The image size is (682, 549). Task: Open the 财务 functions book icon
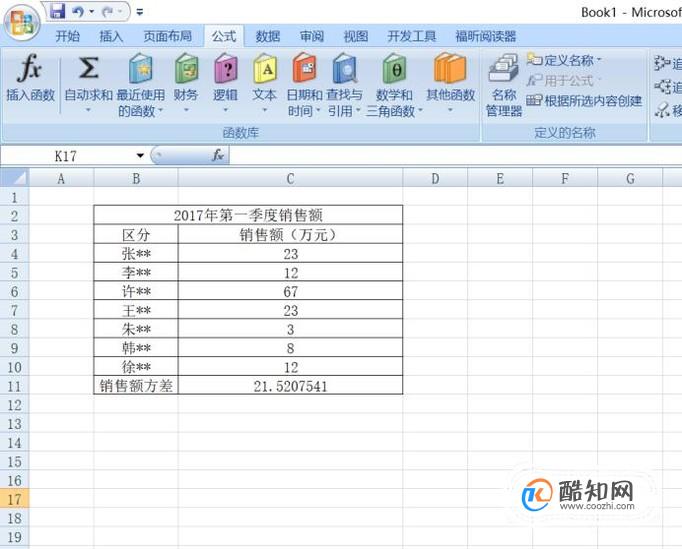pos(186,68)
